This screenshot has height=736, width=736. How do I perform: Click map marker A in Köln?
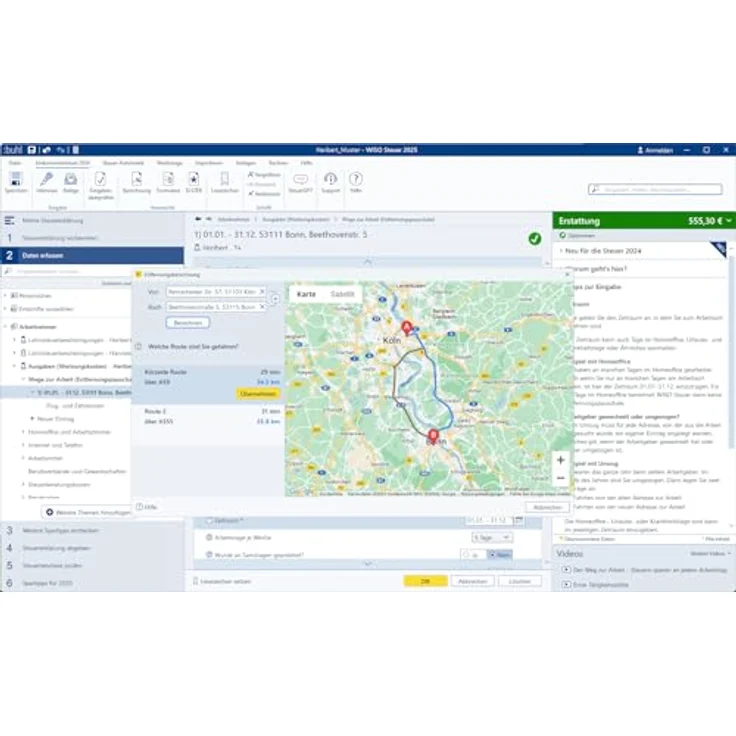pyautogui.click(x=406, y=328)
